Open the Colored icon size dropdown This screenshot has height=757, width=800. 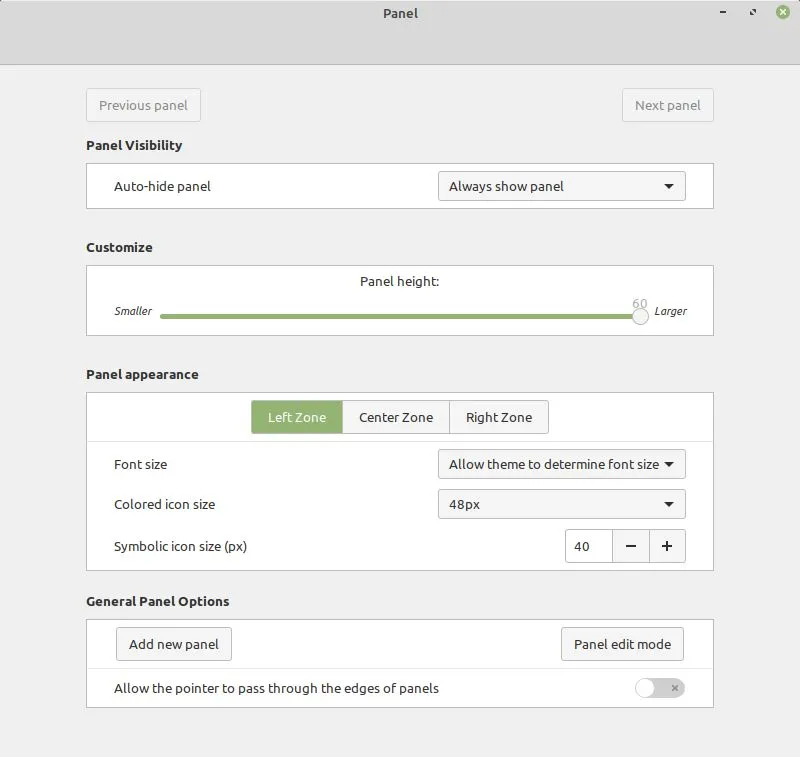(561, 504)
